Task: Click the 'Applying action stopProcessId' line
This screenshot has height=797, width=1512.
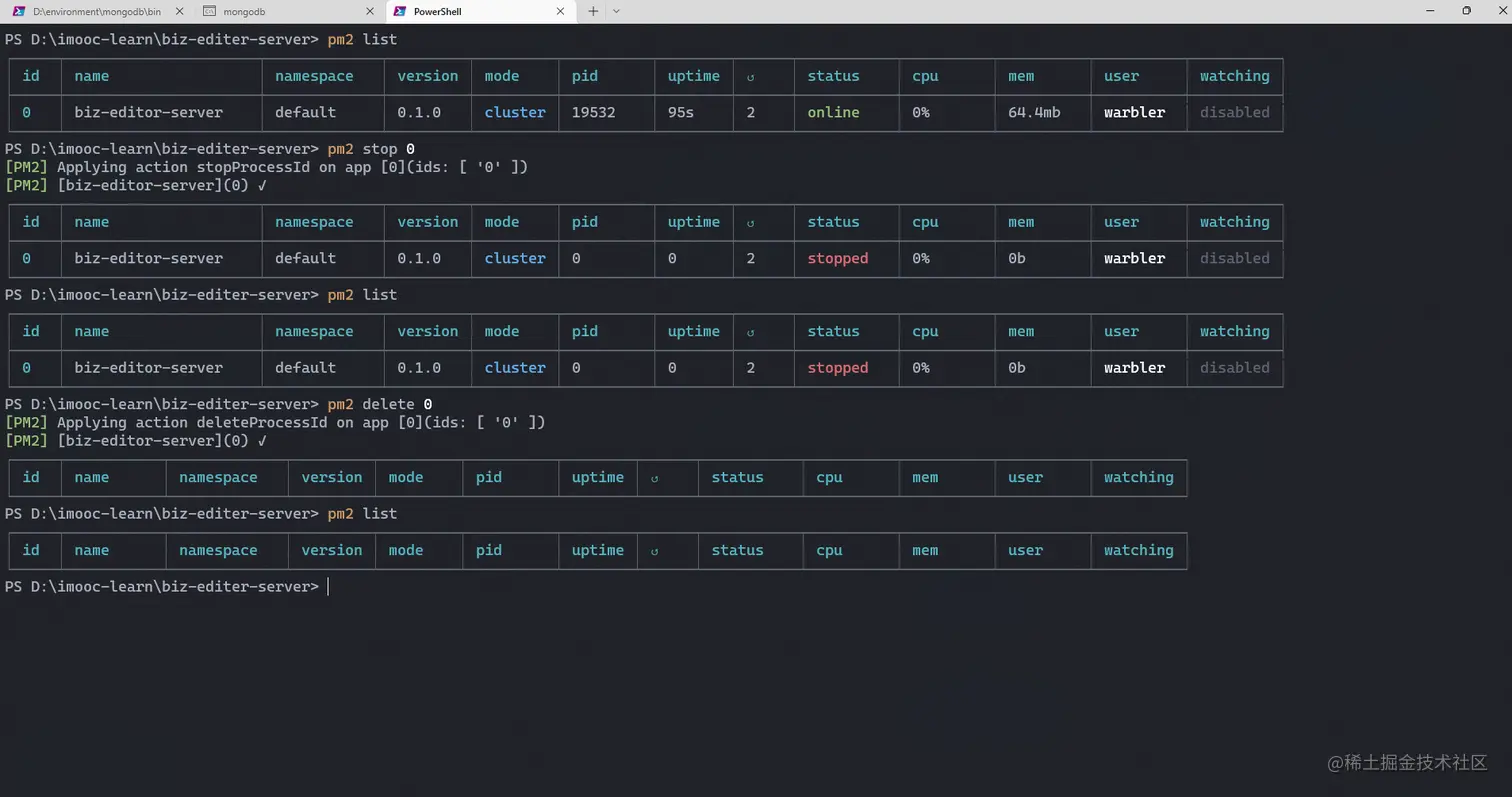Action: click(x=266, y=167)
